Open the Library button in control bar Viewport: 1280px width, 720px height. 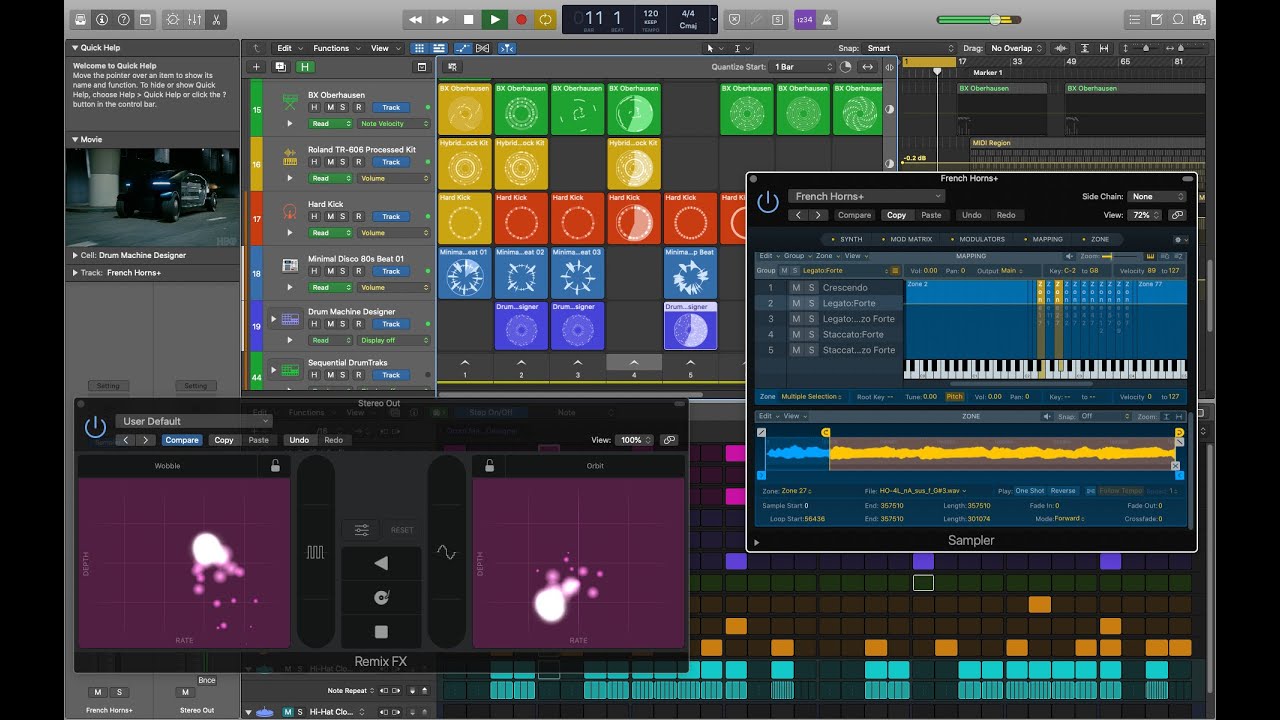80,19
